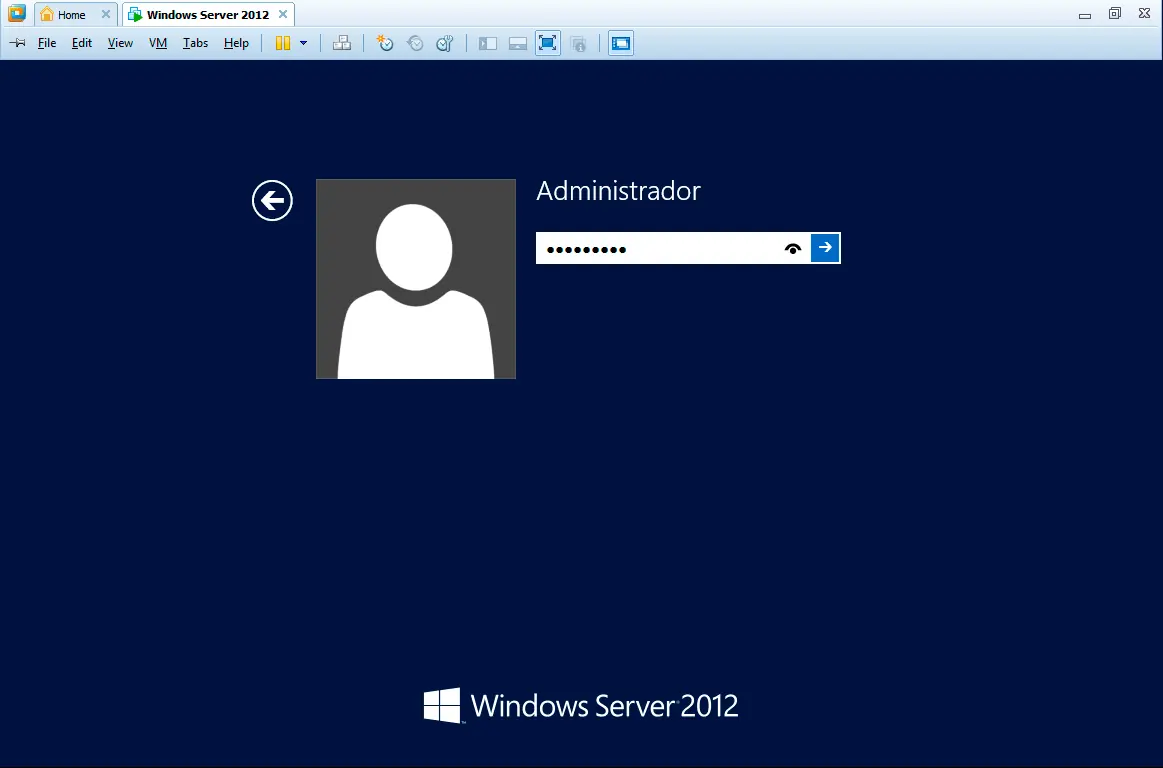Close the Home tab
The width and height of the screenshot is (1163, 768).
tap(105, 14)
